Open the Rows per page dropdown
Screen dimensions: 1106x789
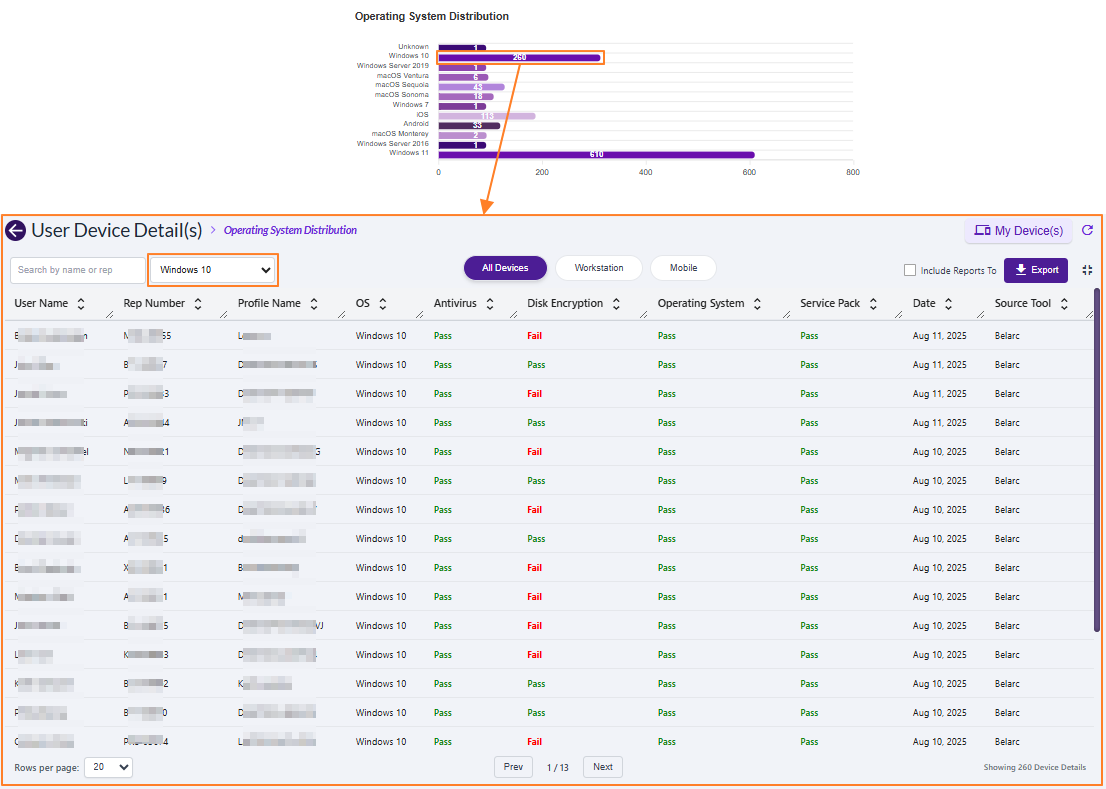(108, 767)
